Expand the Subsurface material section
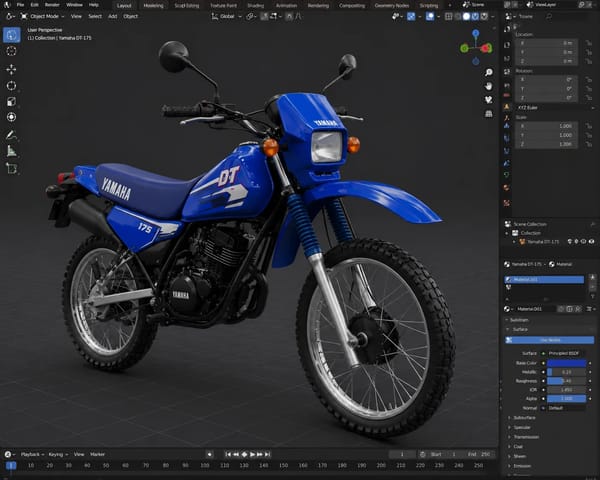Image resolution: width=600 pixels, height=480 pixels. coord(524,418)
